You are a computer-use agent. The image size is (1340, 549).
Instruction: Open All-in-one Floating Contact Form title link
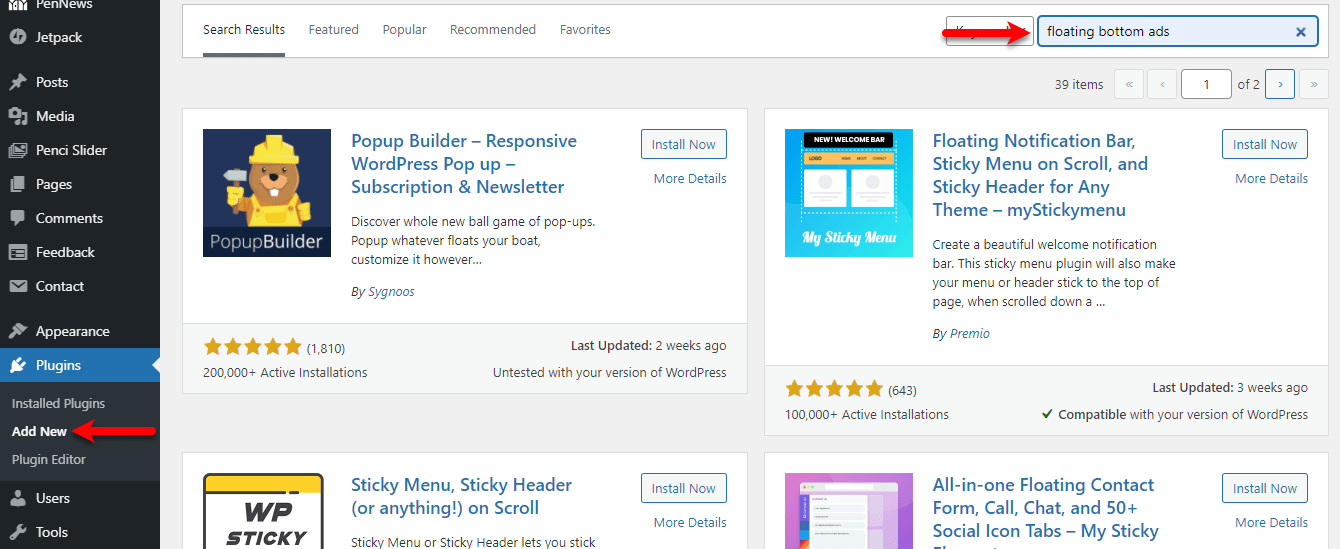(x=1046, y=514)
